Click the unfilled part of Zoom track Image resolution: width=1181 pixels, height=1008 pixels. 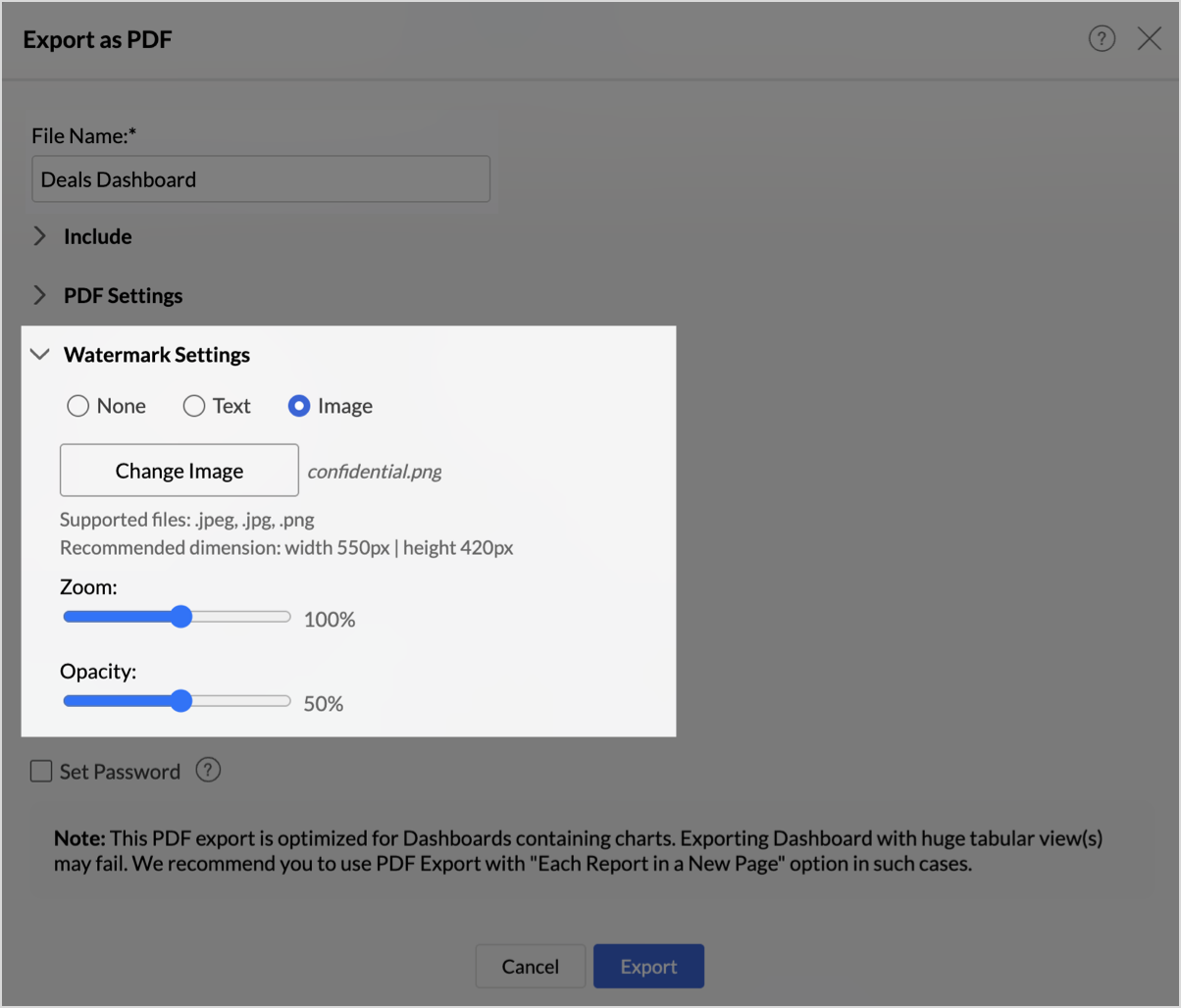click(x=242, y=617)
